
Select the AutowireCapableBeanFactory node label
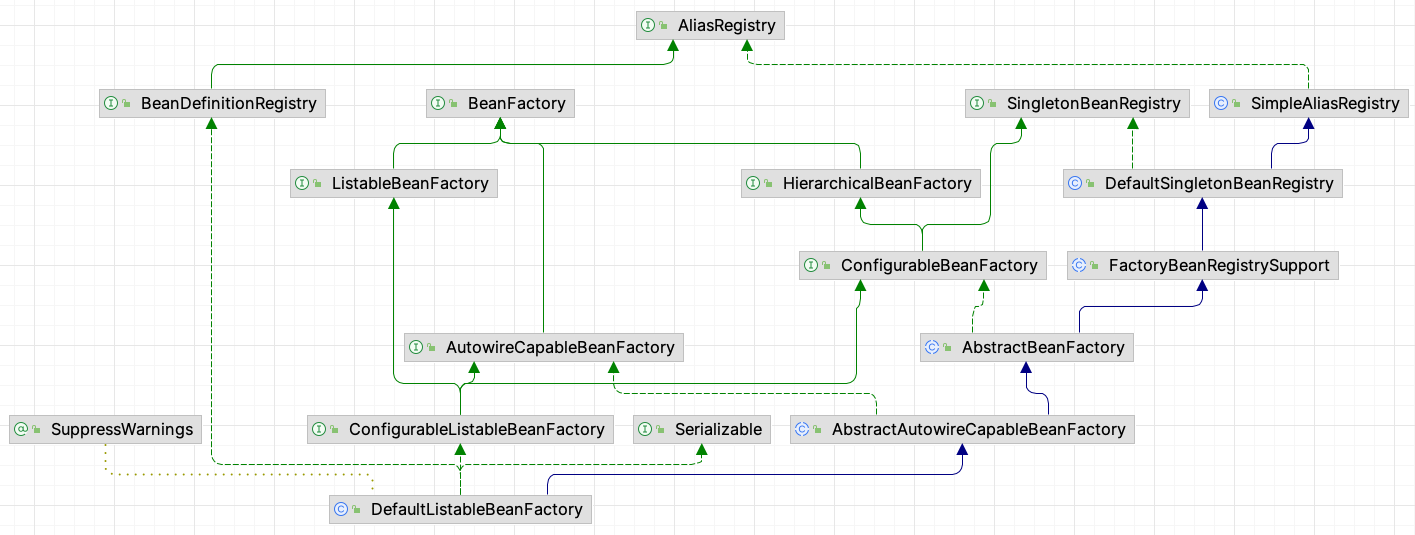click(x=559, y=348)
